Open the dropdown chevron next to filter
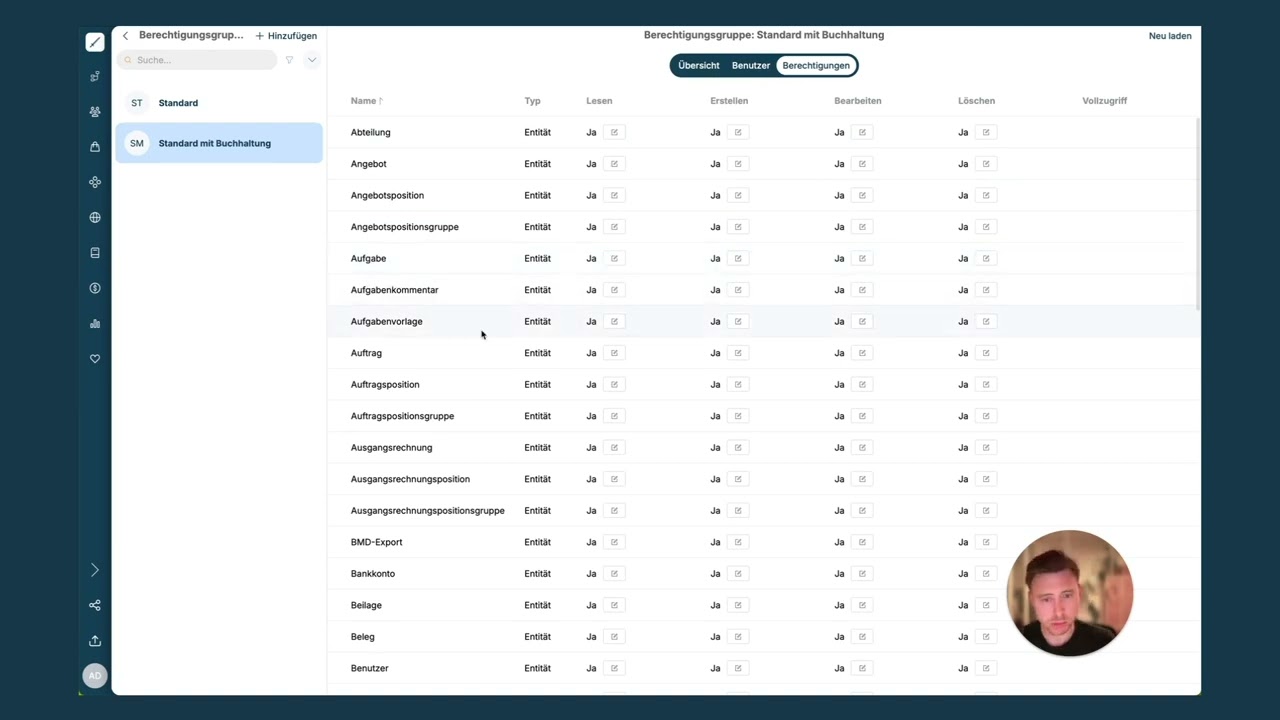Image resolution: width=1280 pixels, height=720 pixels. [x=312, y=60]
